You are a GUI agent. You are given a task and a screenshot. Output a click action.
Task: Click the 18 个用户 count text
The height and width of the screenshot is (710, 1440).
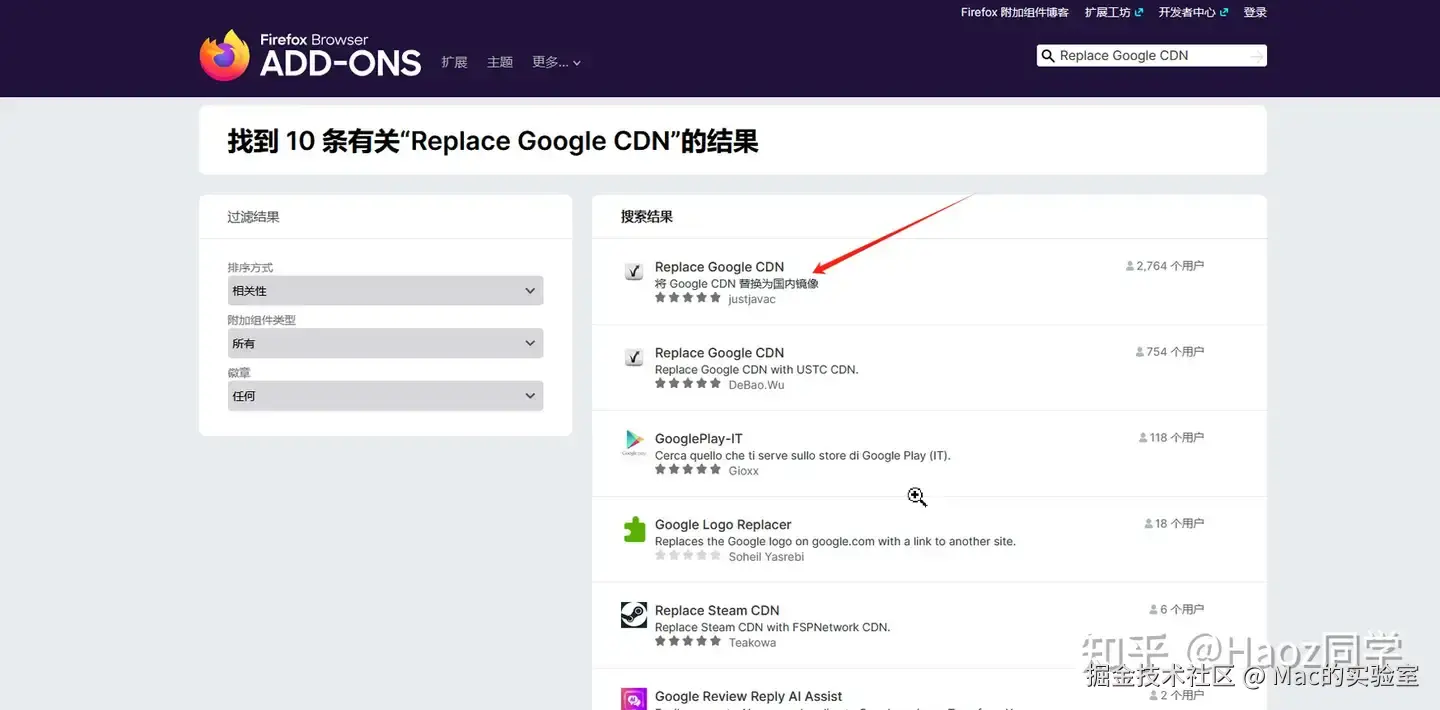(1180, 524)
